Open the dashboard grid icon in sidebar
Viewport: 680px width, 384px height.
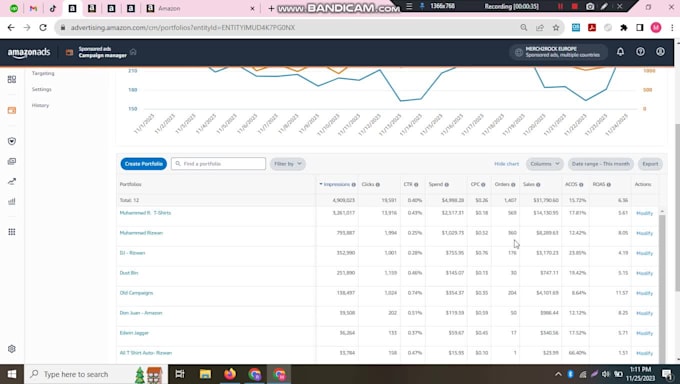click(12, 79)
